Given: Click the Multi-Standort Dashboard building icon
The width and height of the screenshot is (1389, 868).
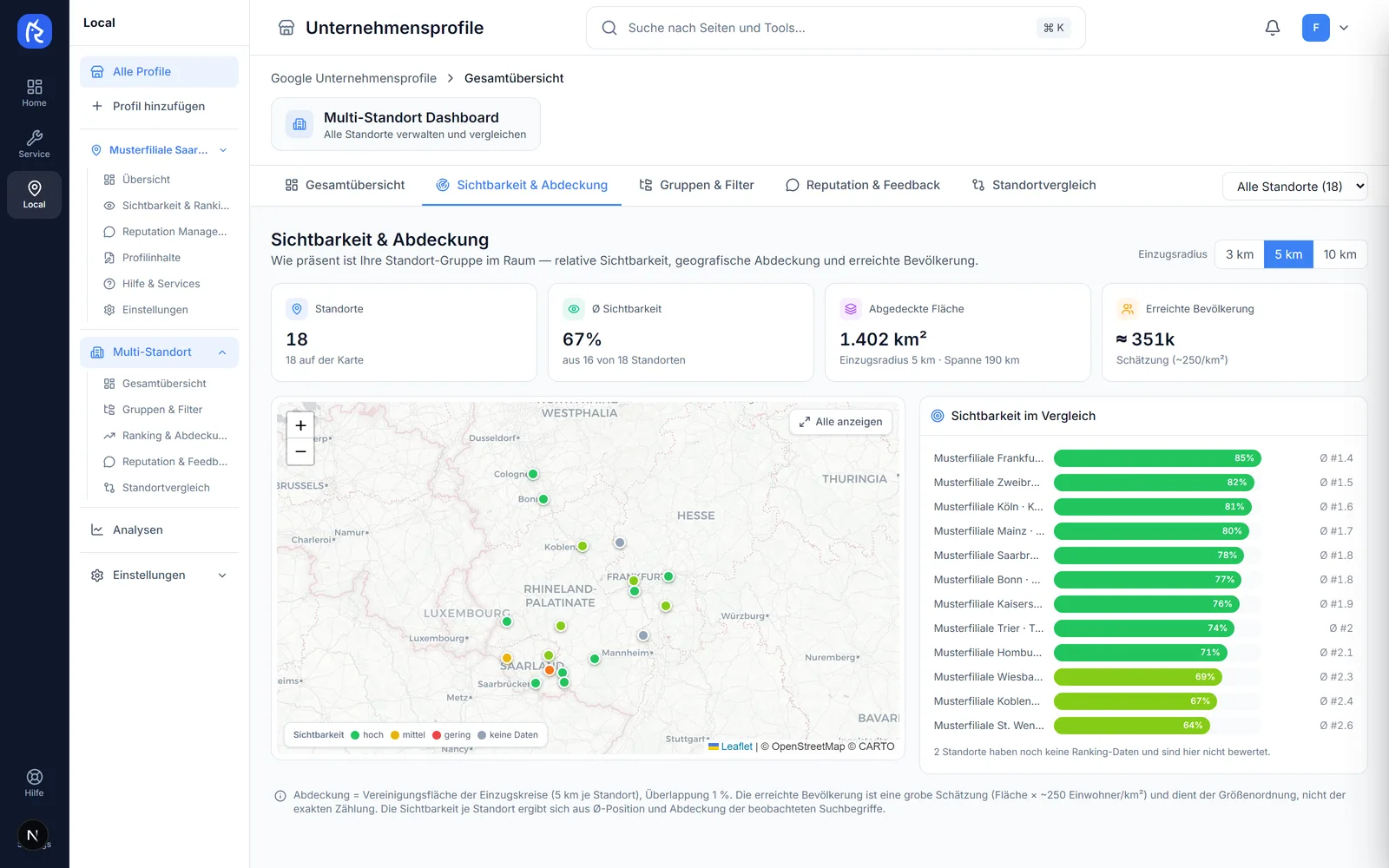Looking at the screenshot, I should (x=300, y=124).
